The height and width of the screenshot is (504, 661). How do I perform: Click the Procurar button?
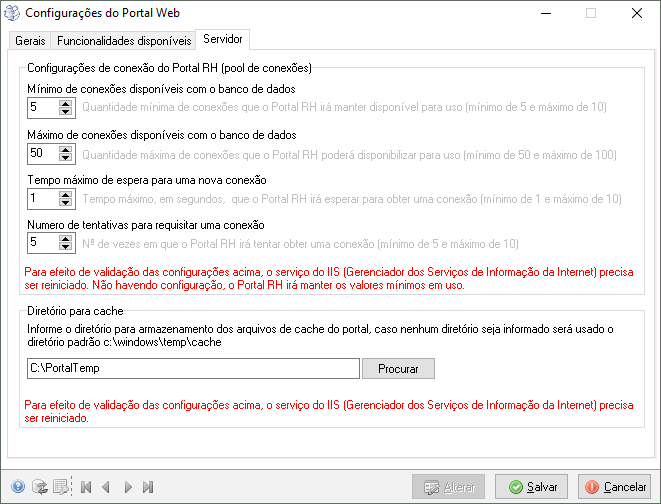click(398, 369)
